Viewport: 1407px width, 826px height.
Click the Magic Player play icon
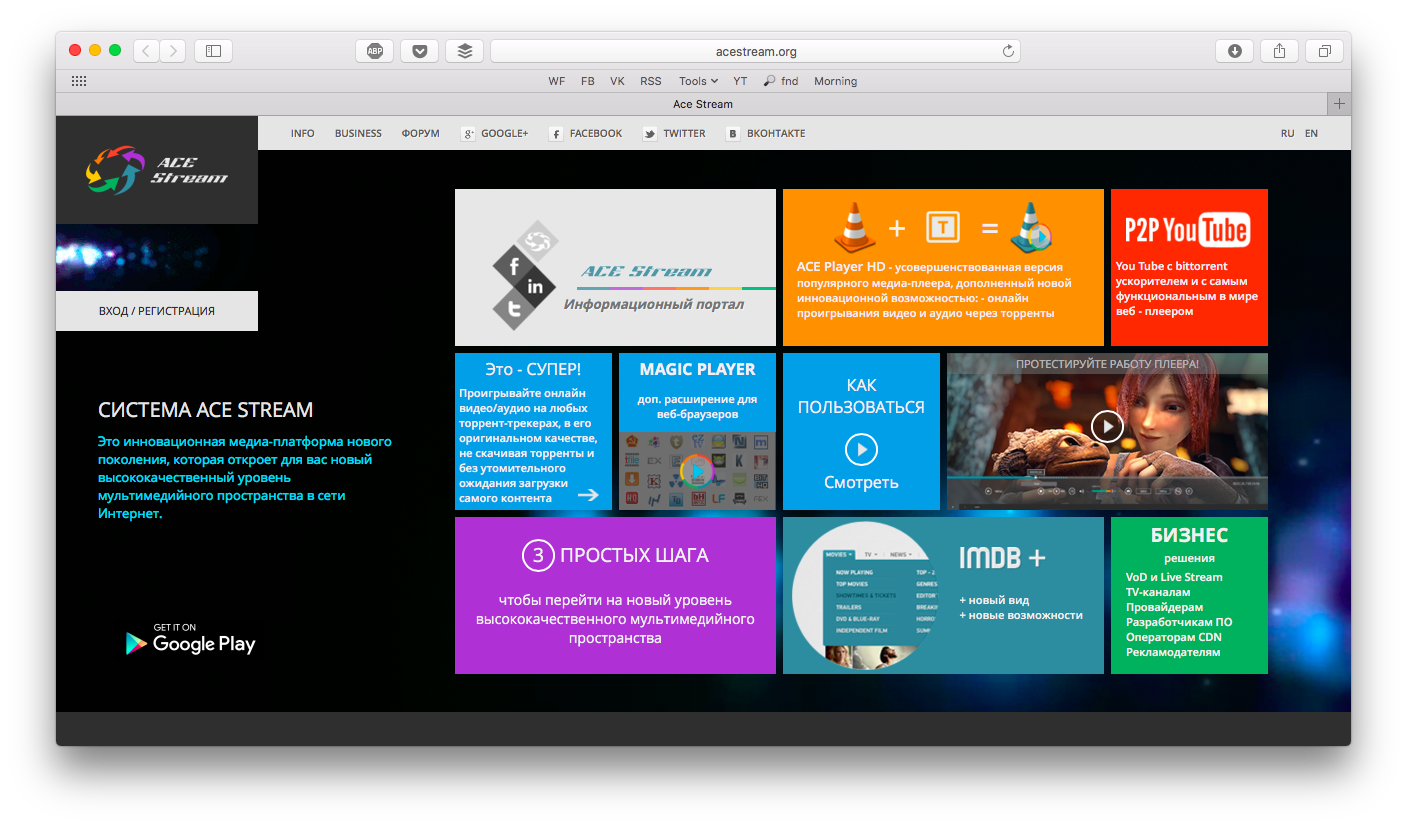click(x=697, y=470)
